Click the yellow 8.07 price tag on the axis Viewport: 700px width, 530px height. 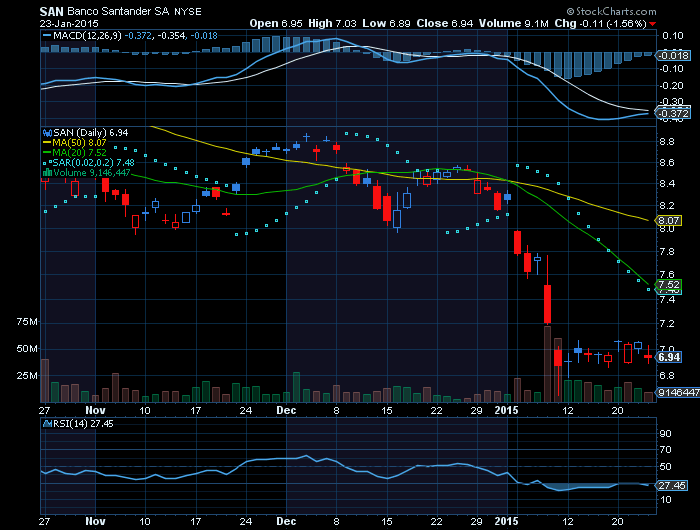[x=668, y=220]
